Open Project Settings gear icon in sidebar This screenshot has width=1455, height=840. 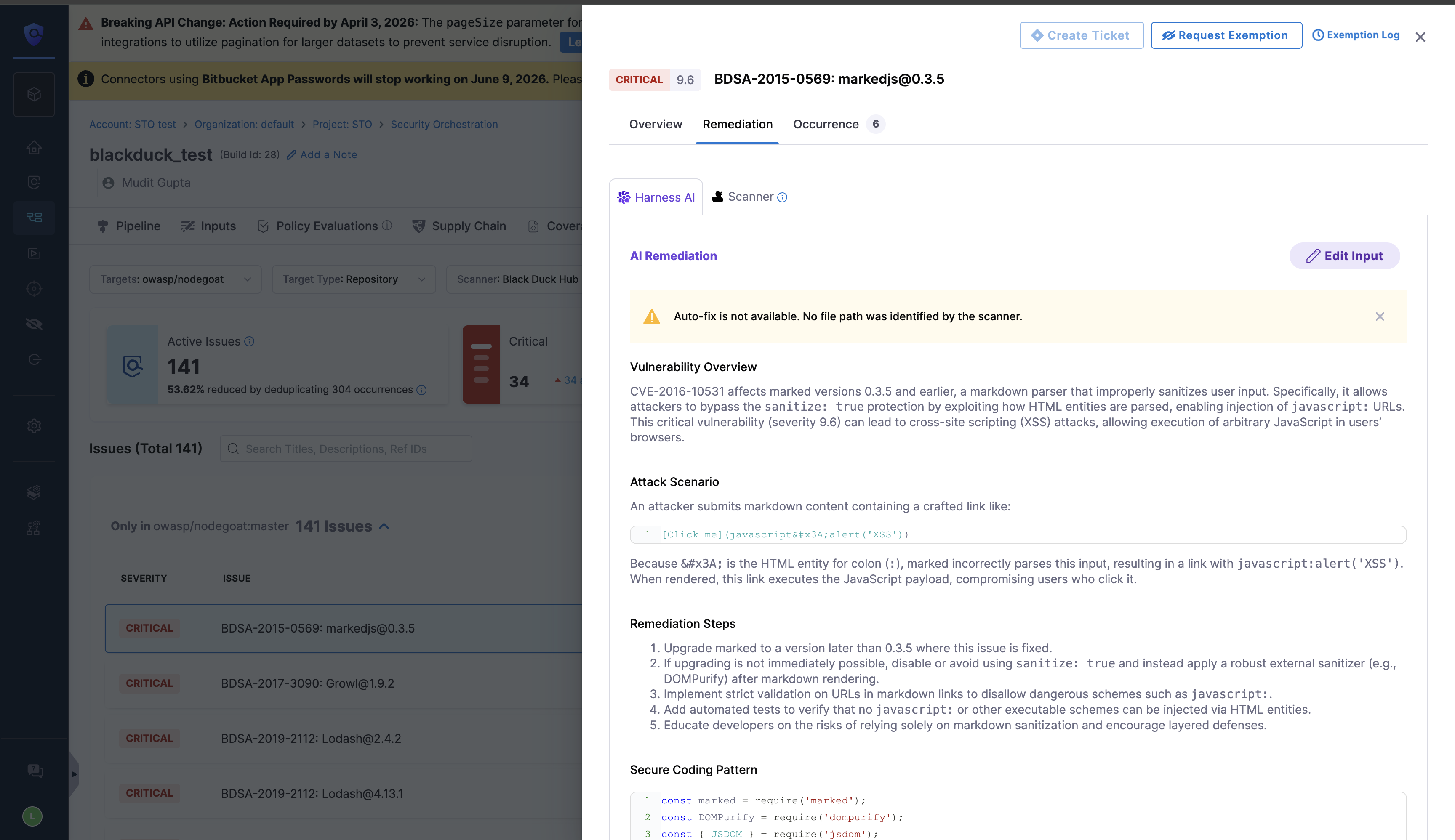(34, 426)
